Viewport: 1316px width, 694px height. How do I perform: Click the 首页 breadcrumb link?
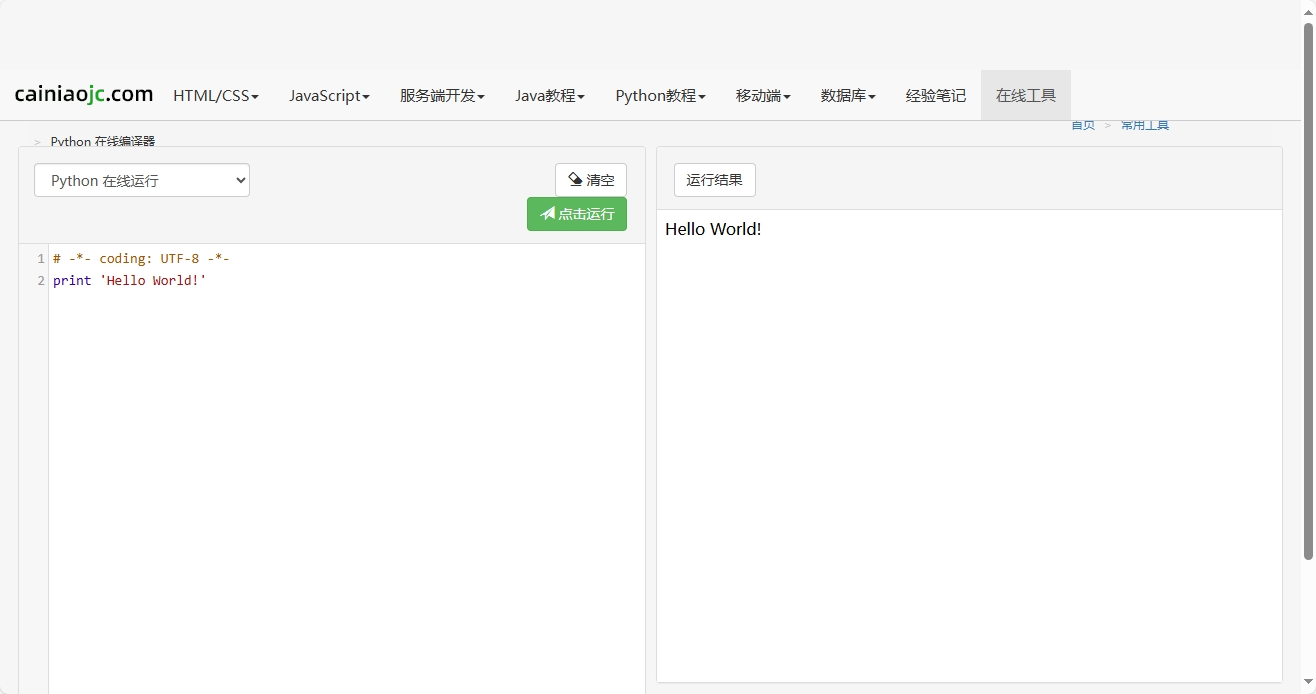(x=1083, y=125)
